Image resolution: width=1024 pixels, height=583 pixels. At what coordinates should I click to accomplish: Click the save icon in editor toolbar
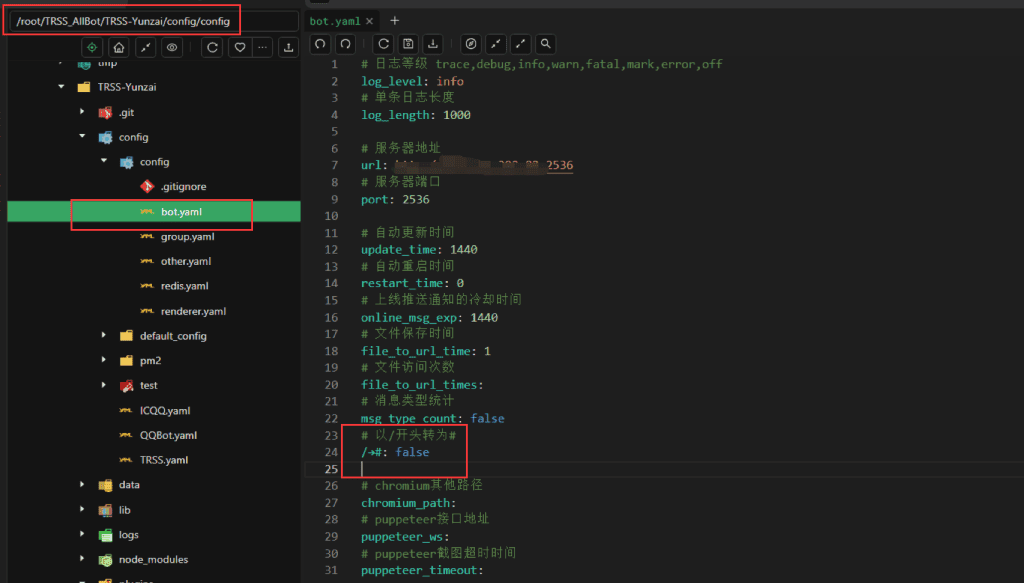tap(408, 44)
